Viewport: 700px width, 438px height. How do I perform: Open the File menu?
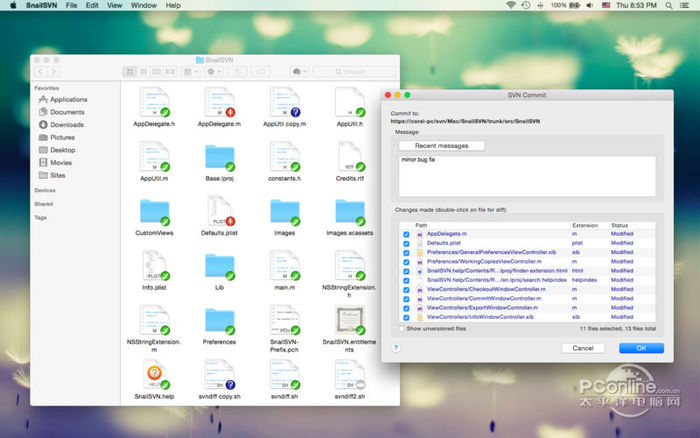point(72,6)
